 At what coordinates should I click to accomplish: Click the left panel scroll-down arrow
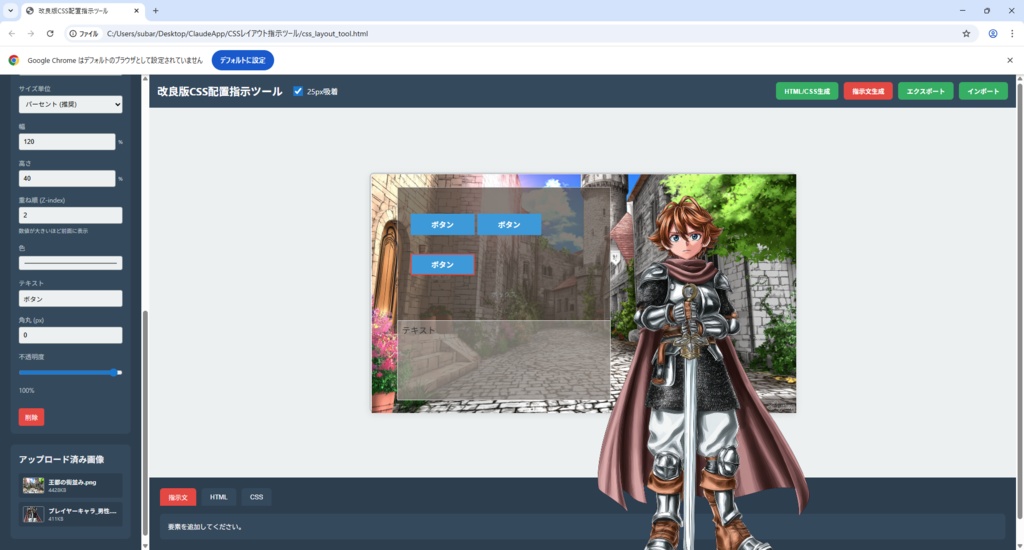145,545
